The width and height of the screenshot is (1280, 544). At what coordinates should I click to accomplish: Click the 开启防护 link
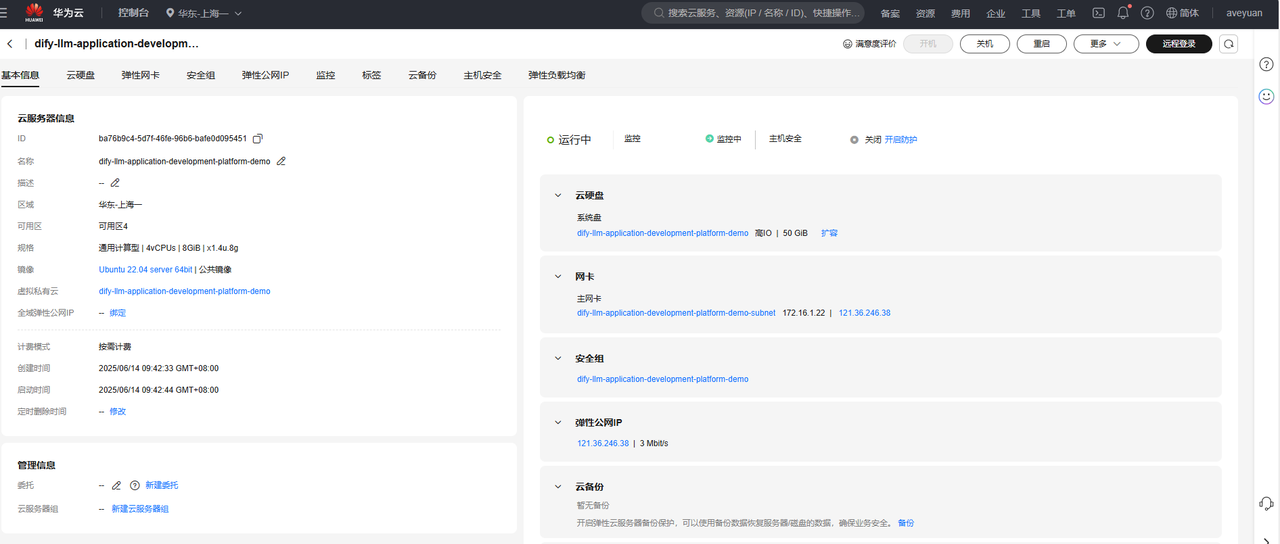(900, 140)
